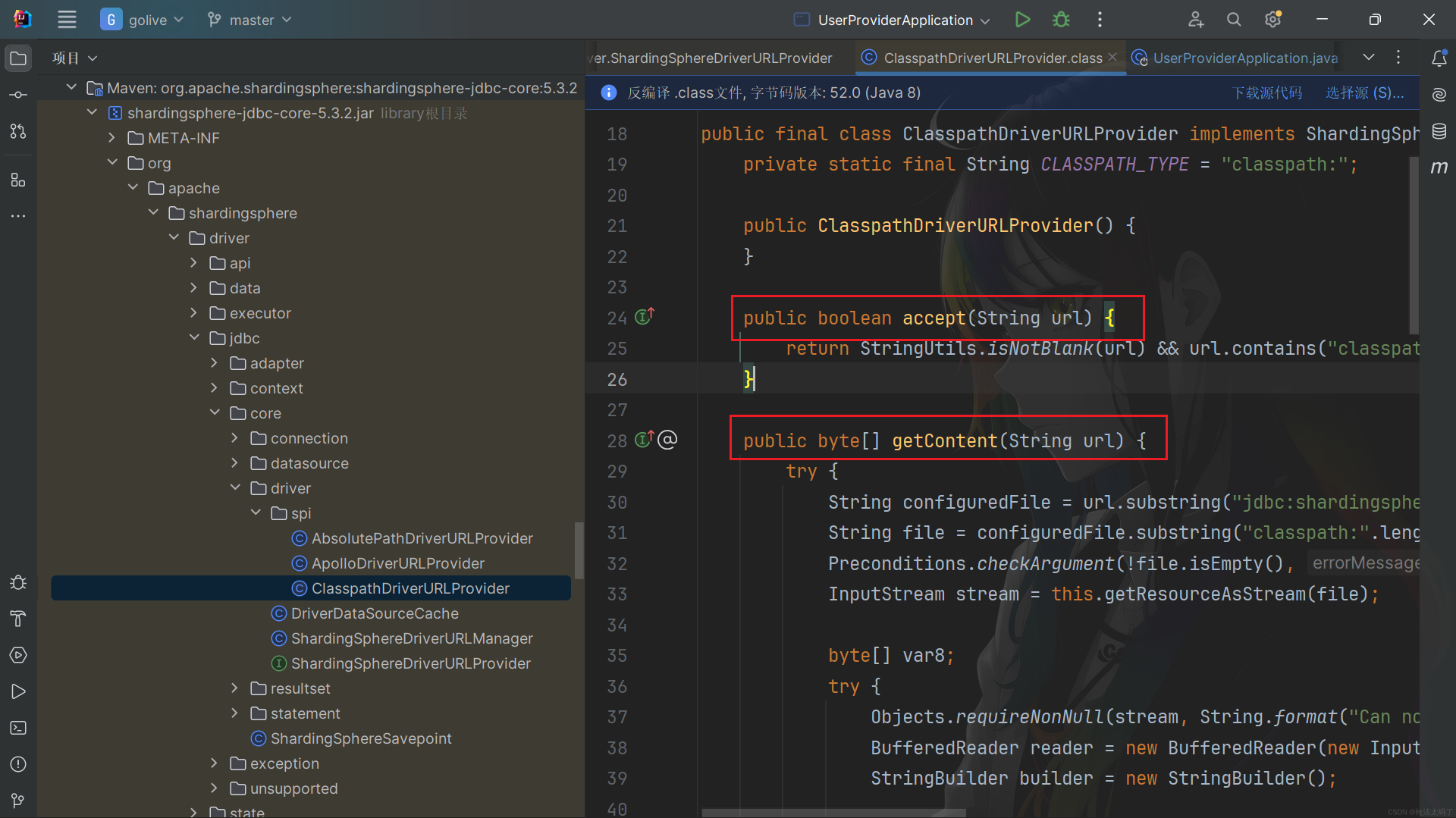The height and width of the screenshot is (818, 1456).
Task: Debug UserProviderApplication with the bug icon
Action: point(1061,20)
